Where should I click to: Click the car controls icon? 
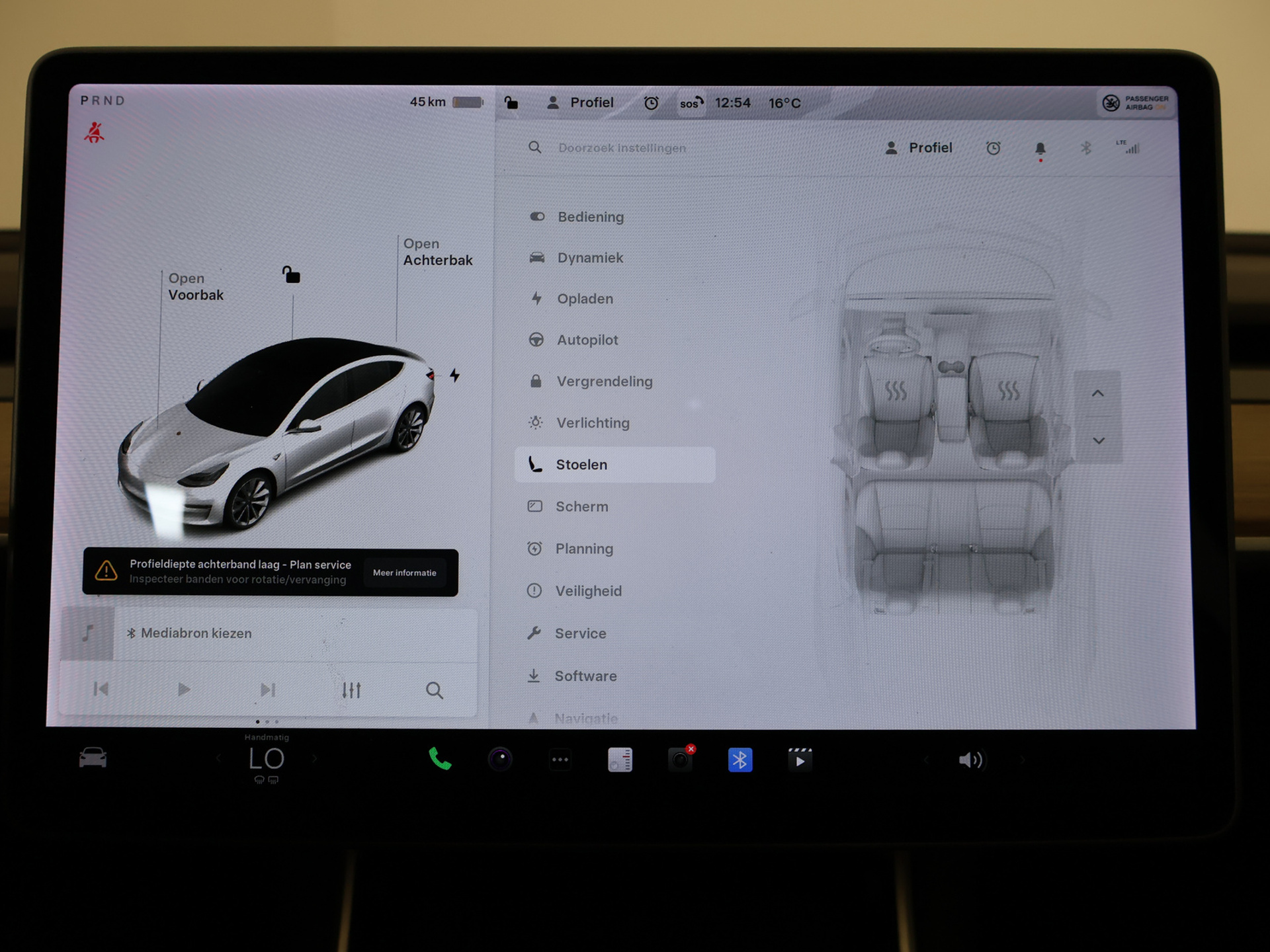(93, 758)
